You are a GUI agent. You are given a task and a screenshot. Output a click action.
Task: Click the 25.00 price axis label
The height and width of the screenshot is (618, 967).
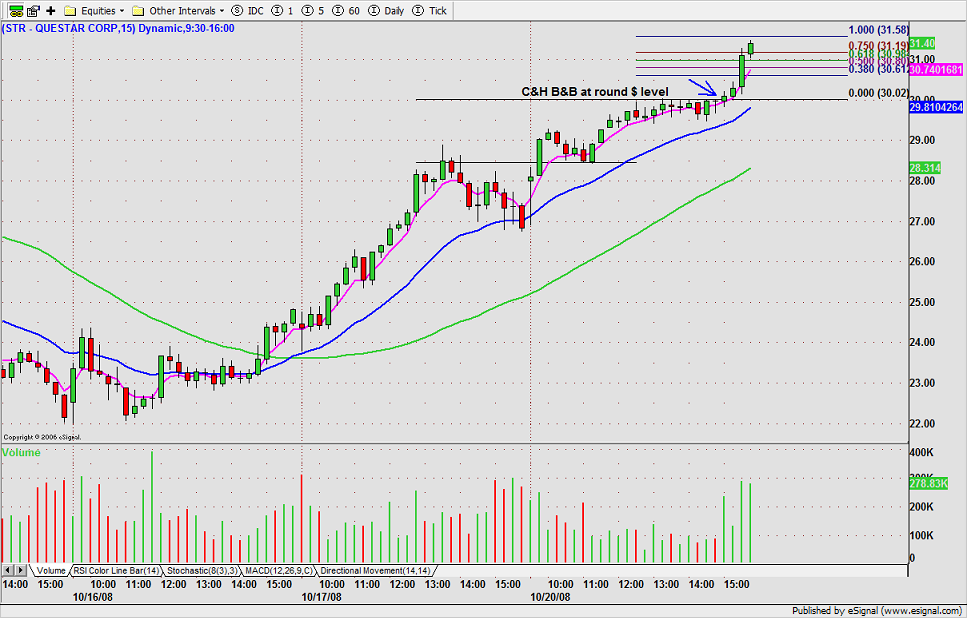923,302
